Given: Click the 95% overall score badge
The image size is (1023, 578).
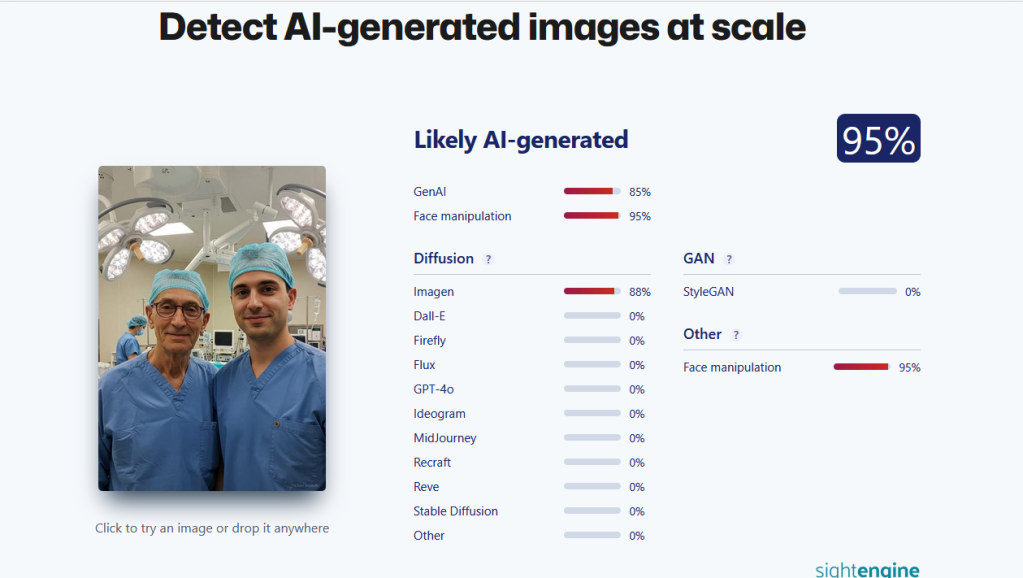Looking at the screenshot, I should pos(878,139).
